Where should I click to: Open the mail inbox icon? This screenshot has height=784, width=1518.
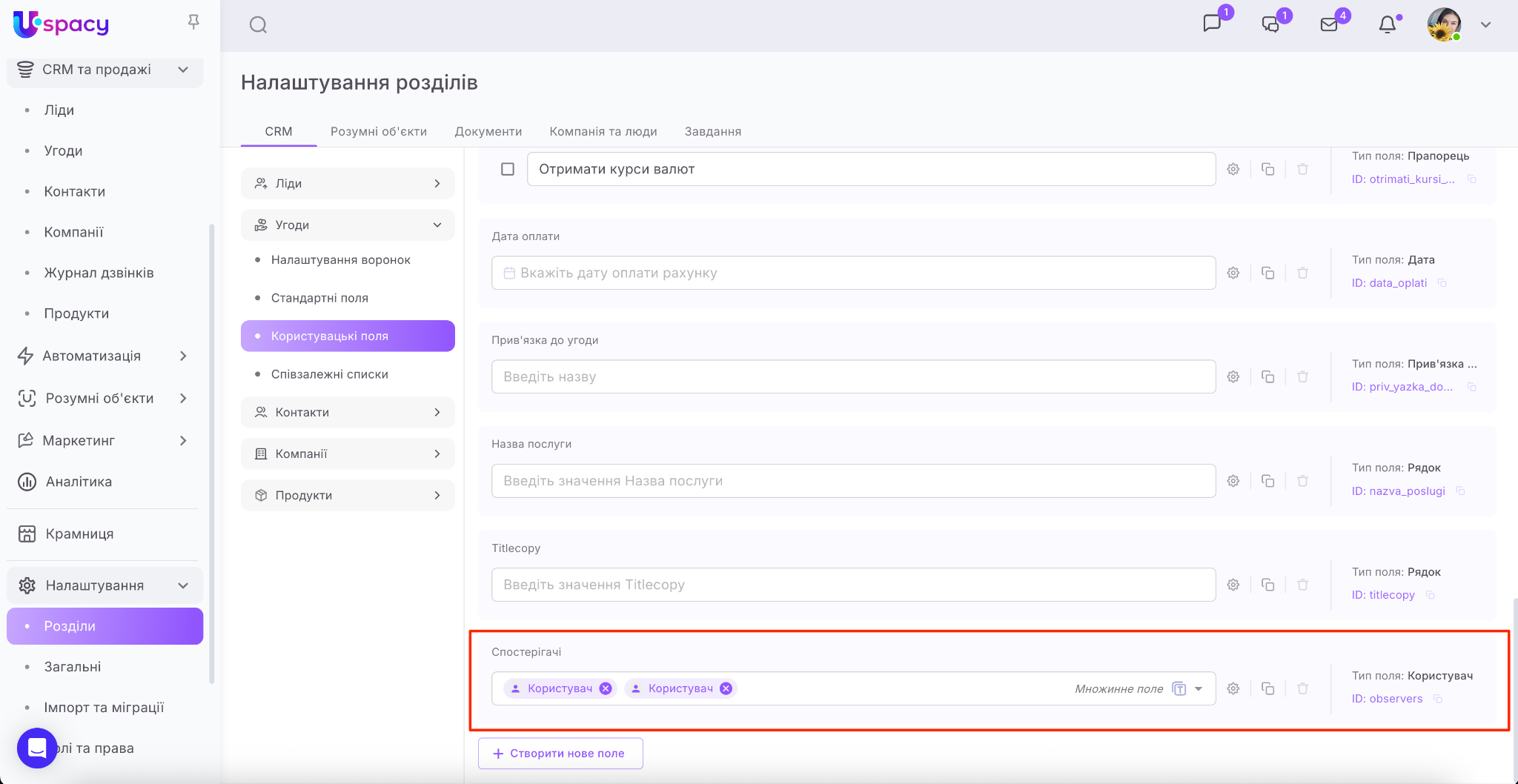coord(1329,24)
